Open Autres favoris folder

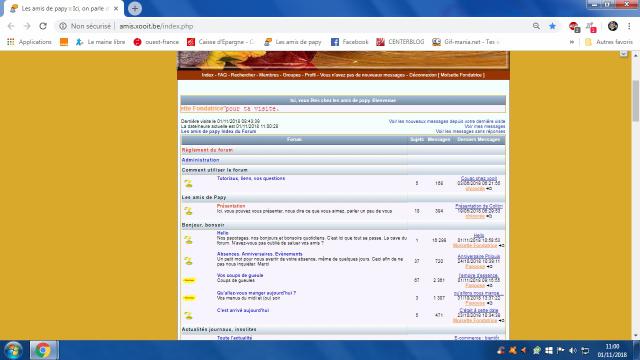tap(609, 42)
